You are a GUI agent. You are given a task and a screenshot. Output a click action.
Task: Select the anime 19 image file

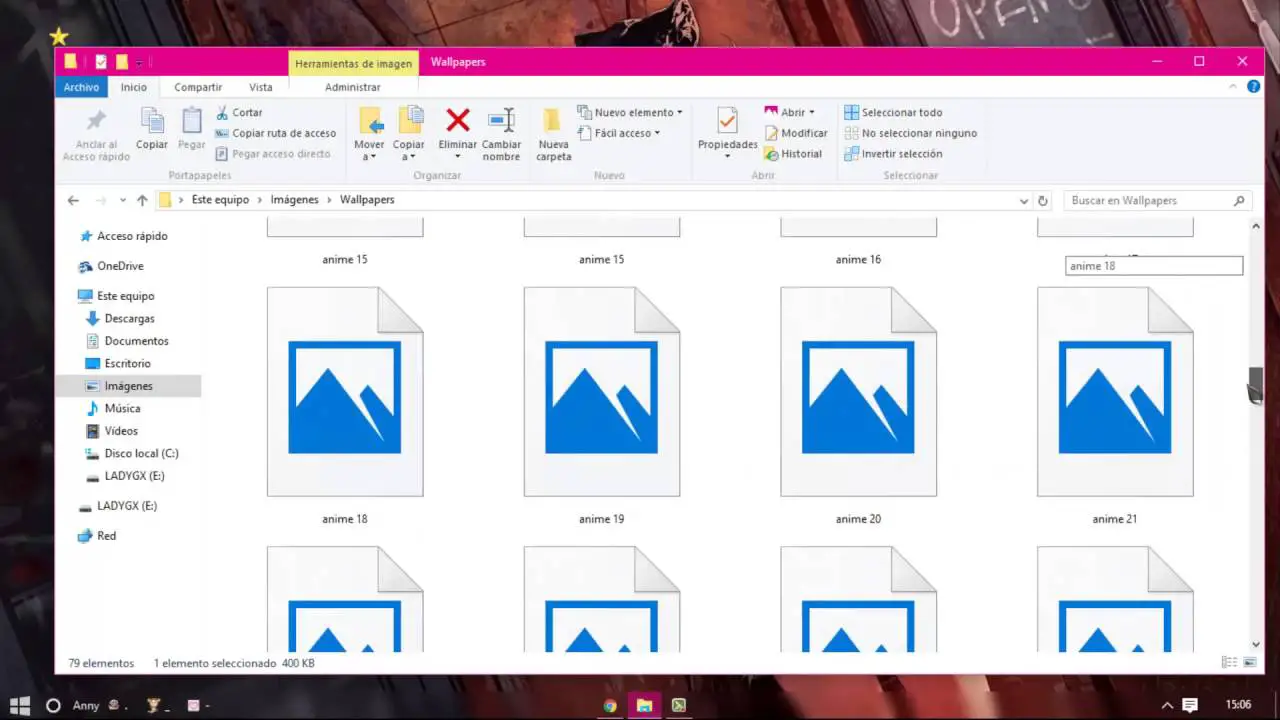(602, 405)
